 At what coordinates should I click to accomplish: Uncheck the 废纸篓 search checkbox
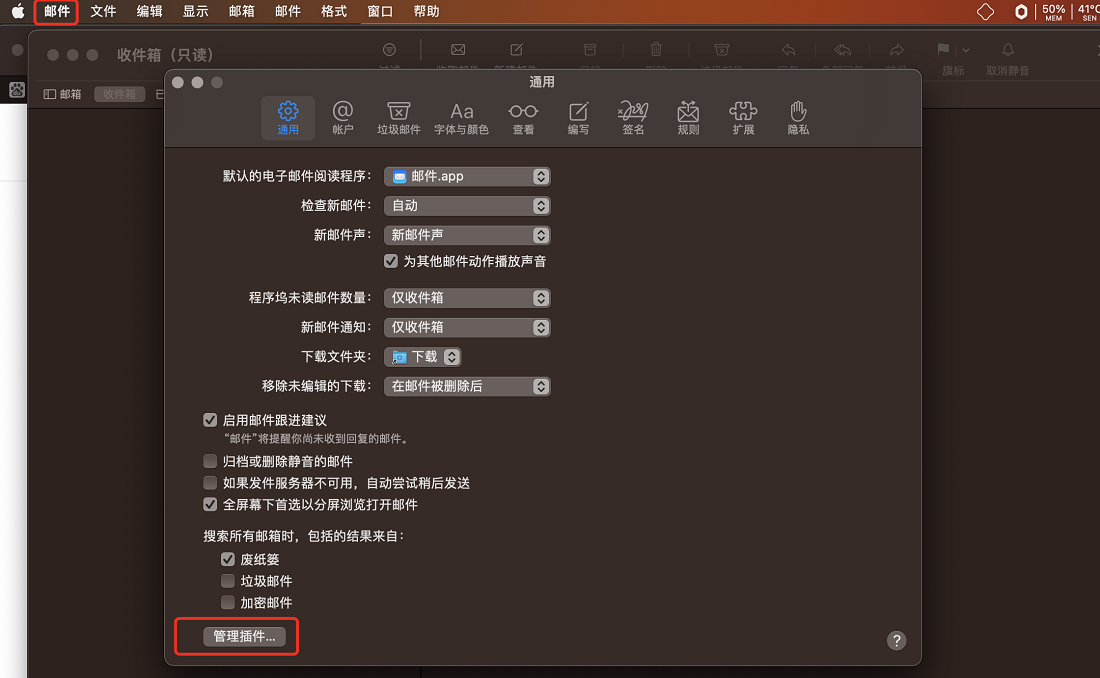click(228, 559)
